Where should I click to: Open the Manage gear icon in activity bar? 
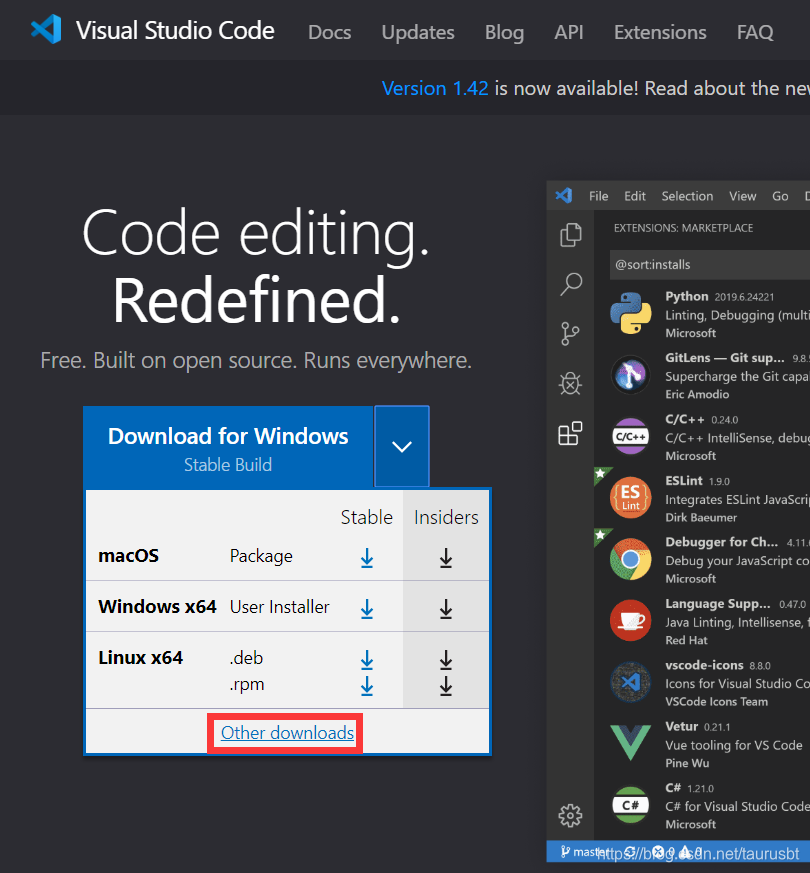(570, 816)
